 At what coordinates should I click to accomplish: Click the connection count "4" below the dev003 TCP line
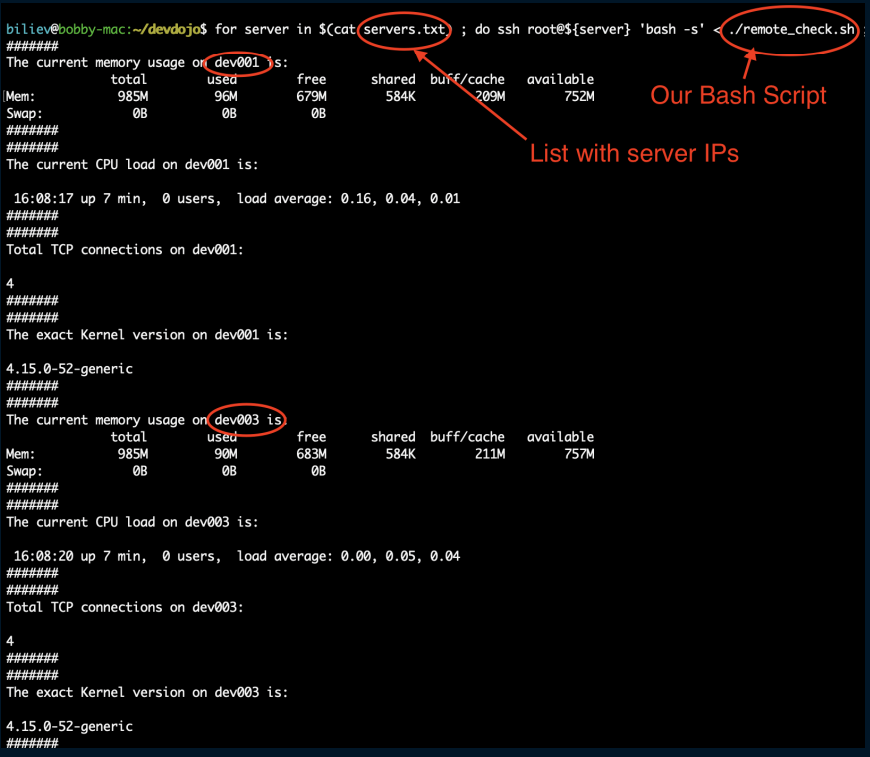click(10, 641)
